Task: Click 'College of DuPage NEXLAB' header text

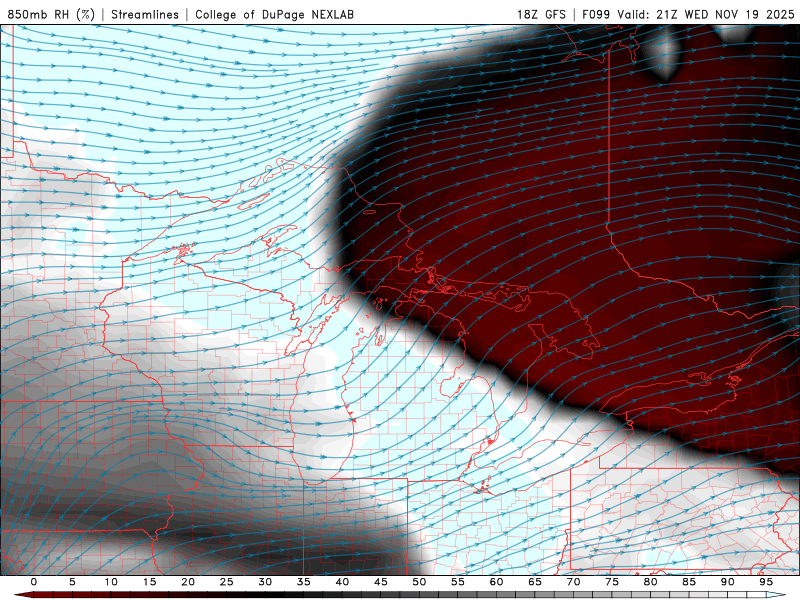Action: pyautogui.click(x=274, y=14)
